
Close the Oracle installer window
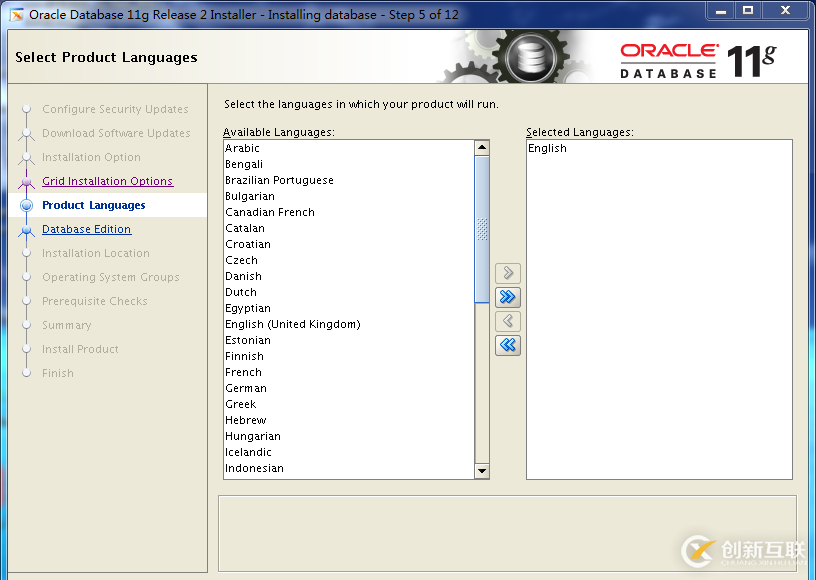click(786, 10)
